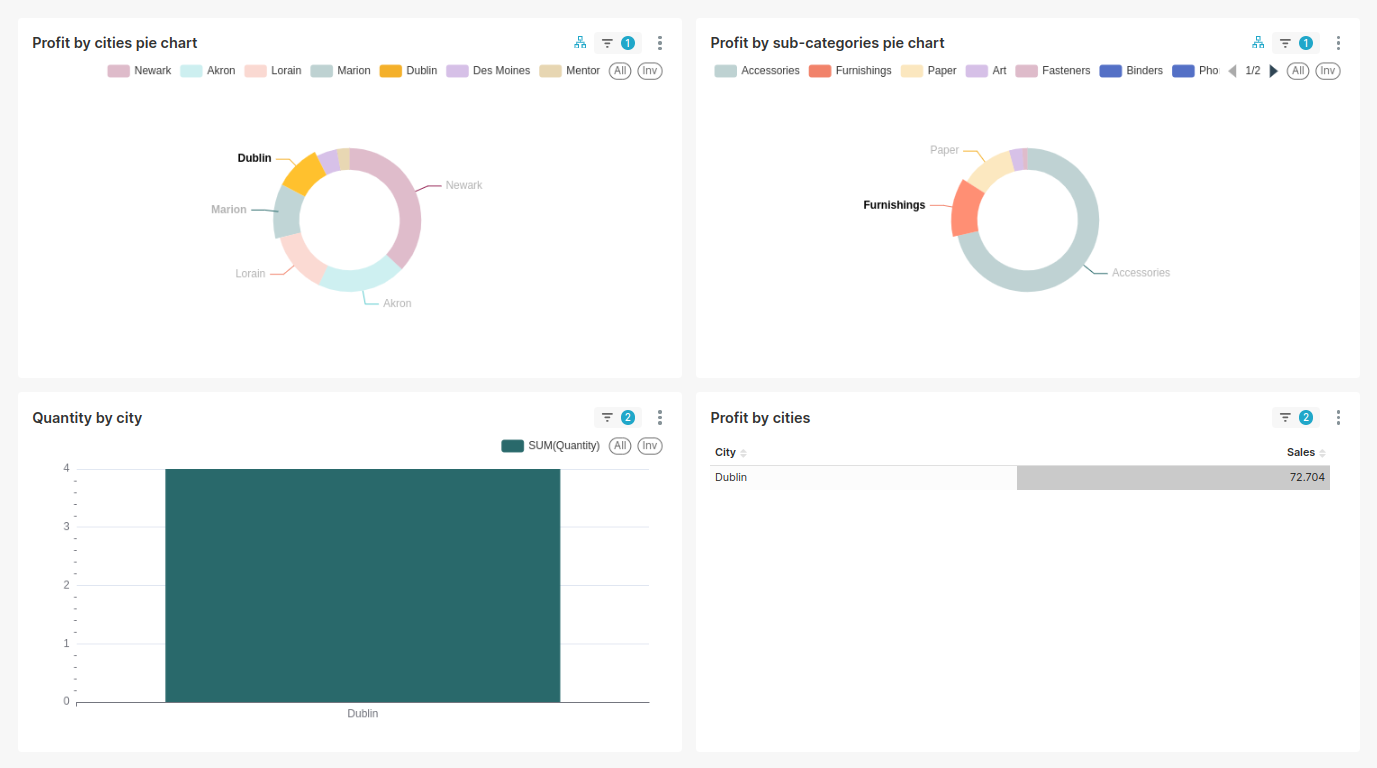This screenshot has height=768, width=1377.
Task: Toggle Lorain legend entry
Action: click(273, 71)
